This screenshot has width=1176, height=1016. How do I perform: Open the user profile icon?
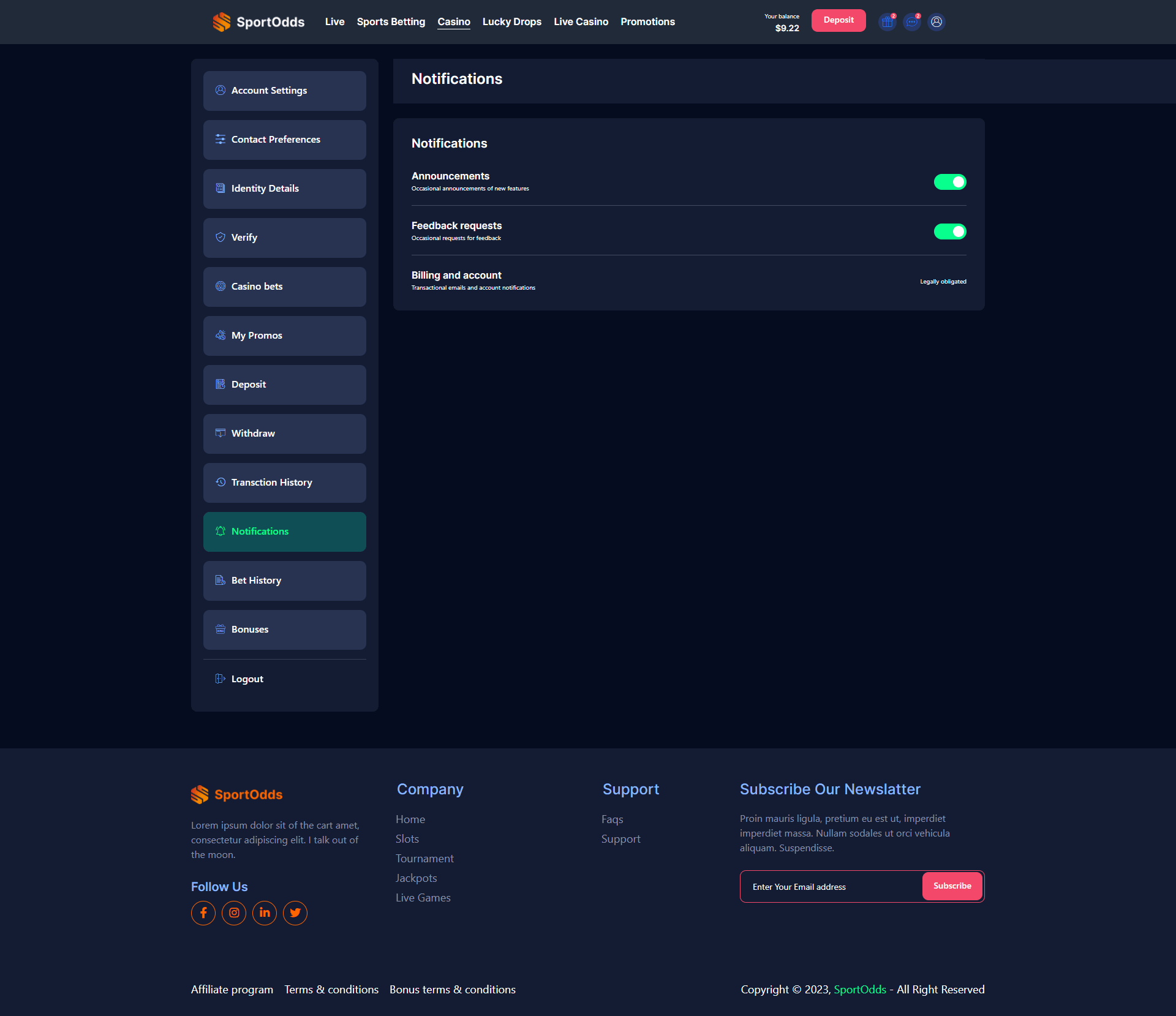tap(936, 22)
